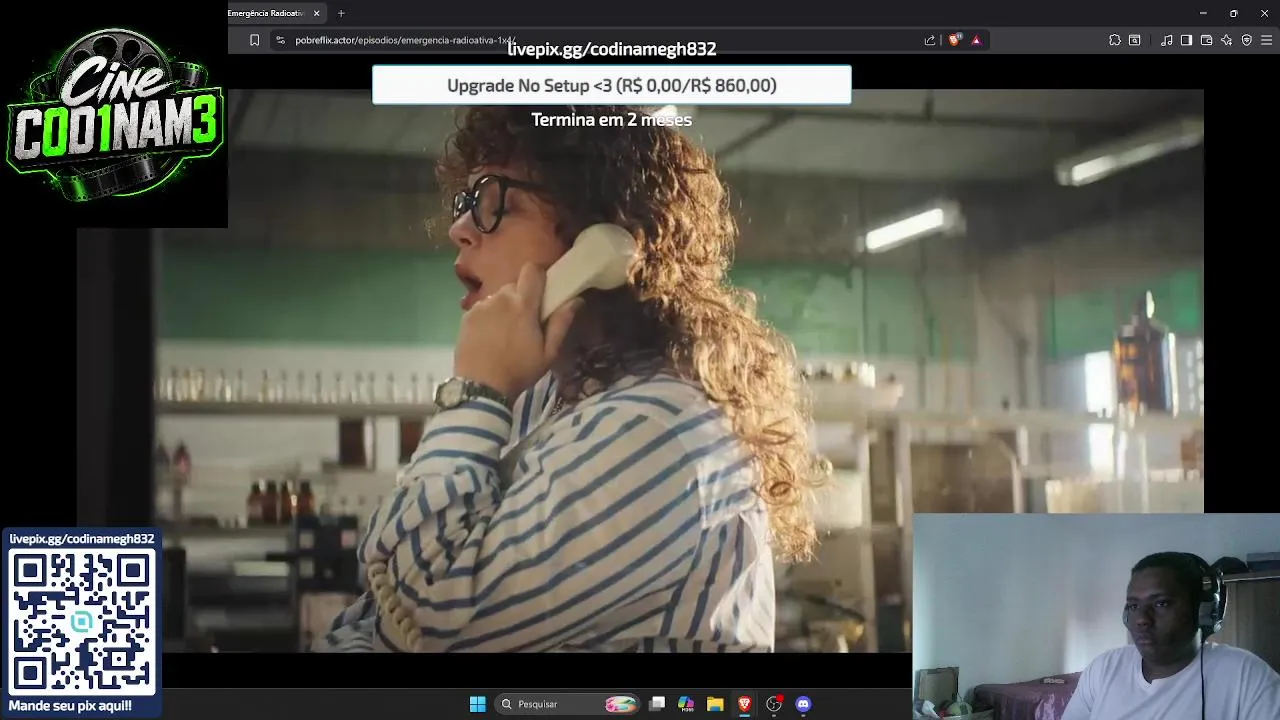Close the Emergência Radioativa browser tab

pos(317,13)
